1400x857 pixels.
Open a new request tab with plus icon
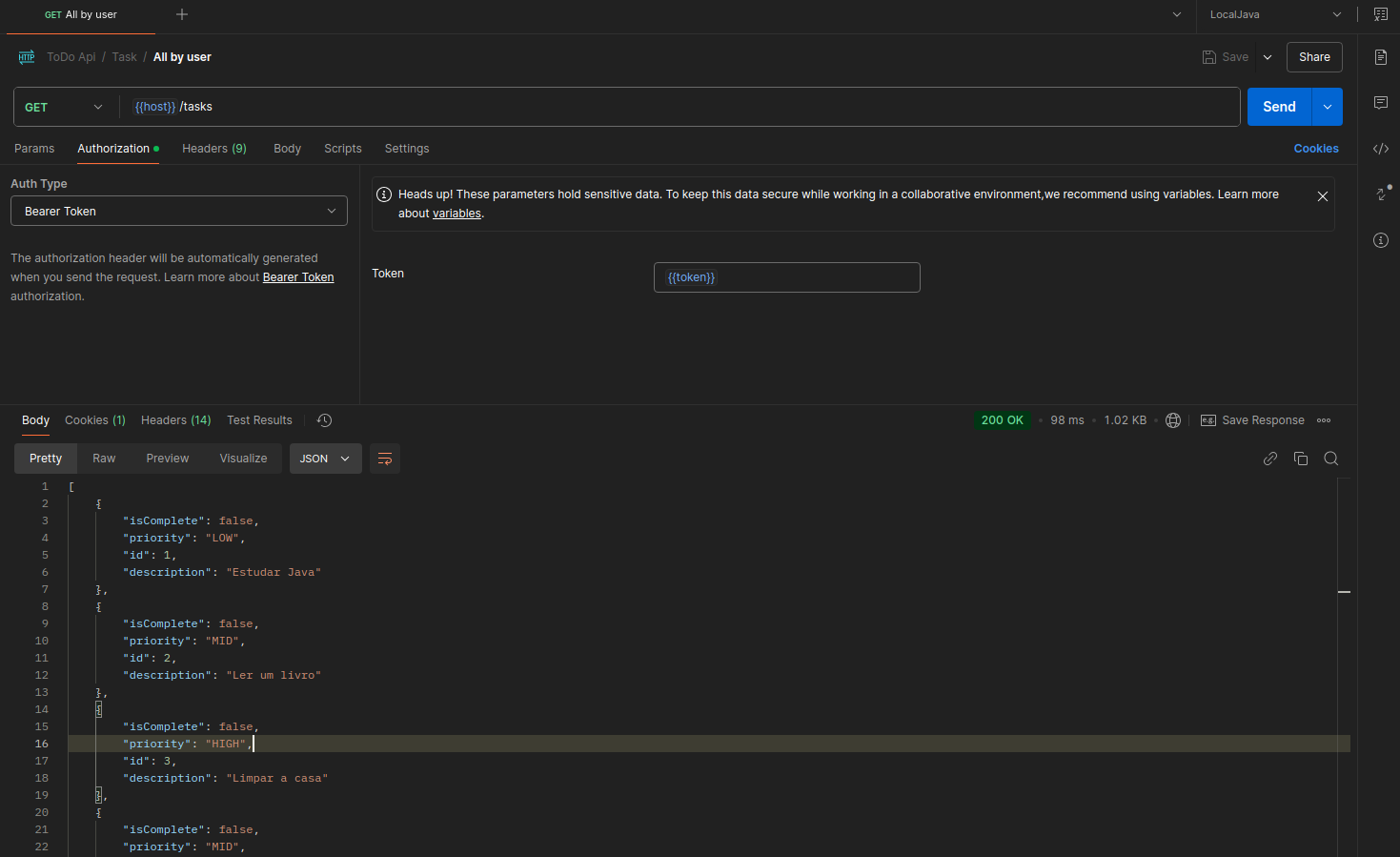click(182, 14)
